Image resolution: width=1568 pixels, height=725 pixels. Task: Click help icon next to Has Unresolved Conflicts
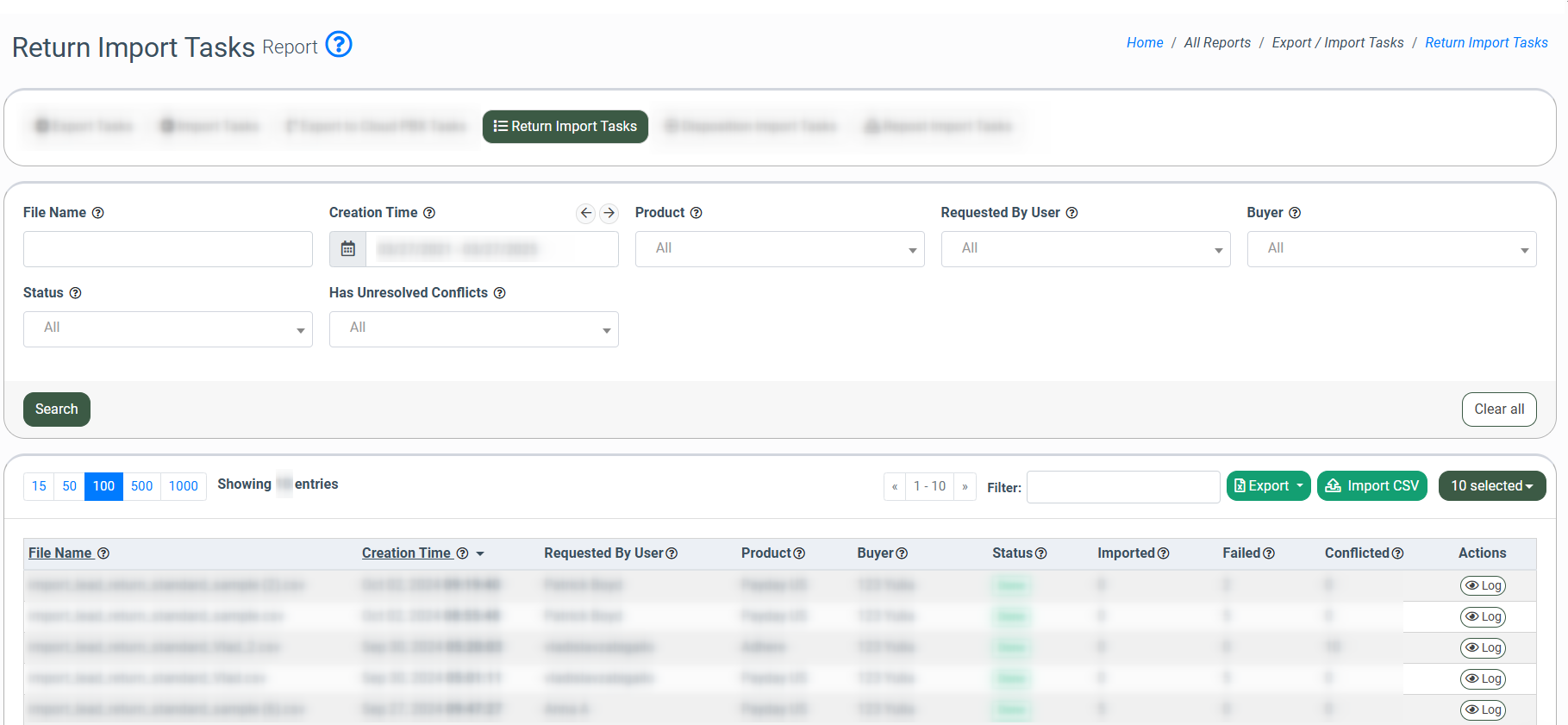(x=500, y=293)
